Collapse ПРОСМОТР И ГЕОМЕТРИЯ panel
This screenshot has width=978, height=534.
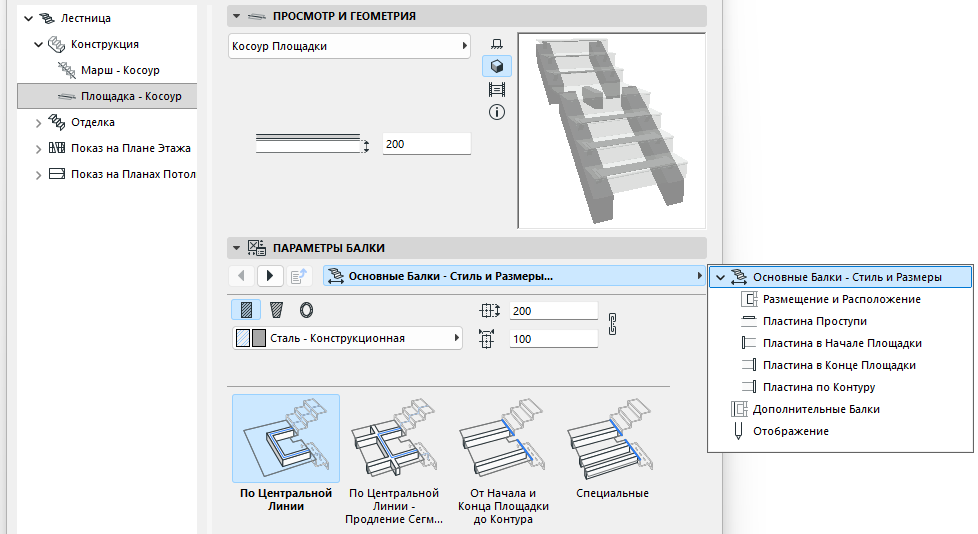click(236, 16)
